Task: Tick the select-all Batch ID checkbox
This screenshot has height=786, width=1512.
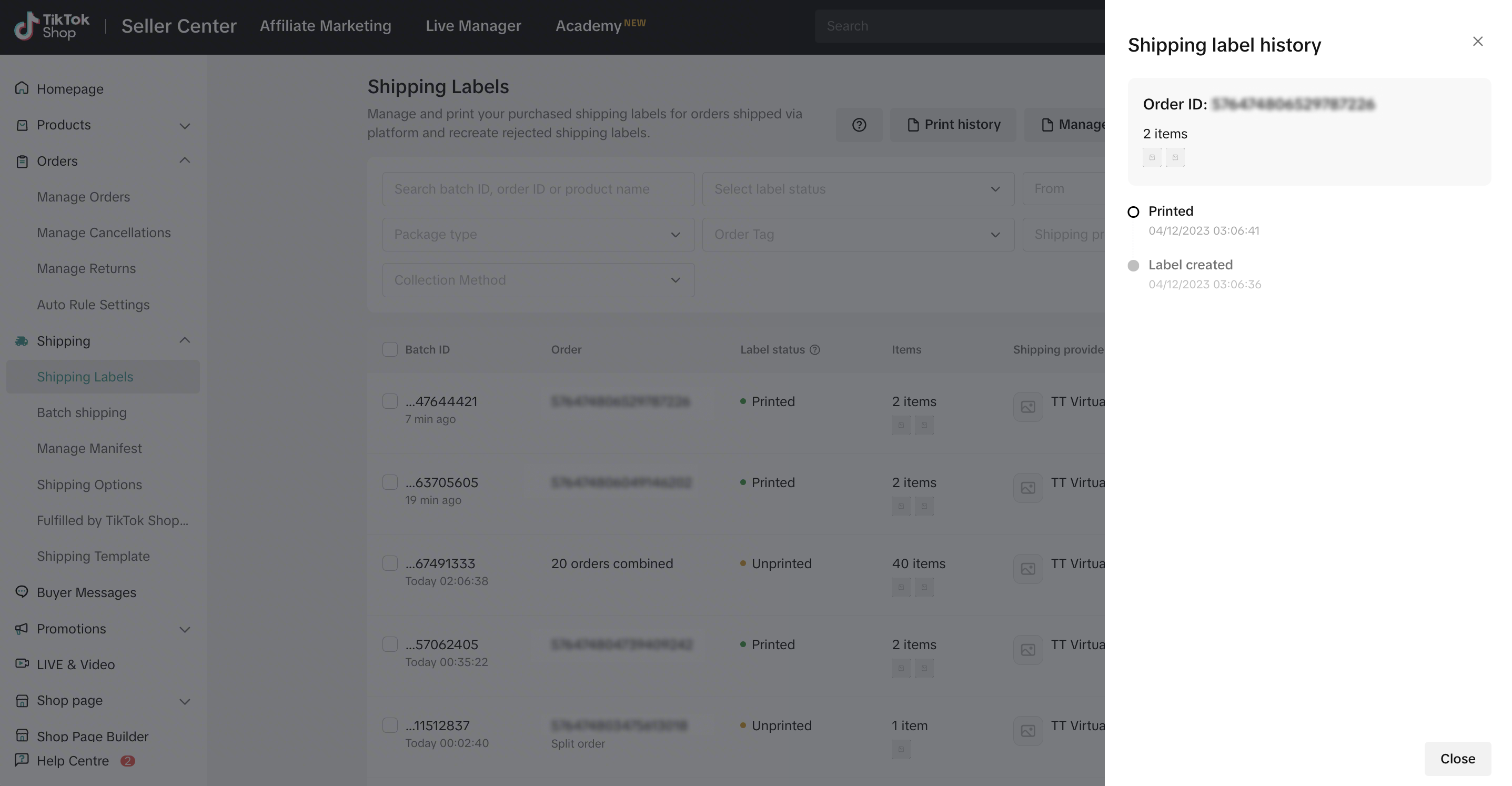Action: coord(390,350)
